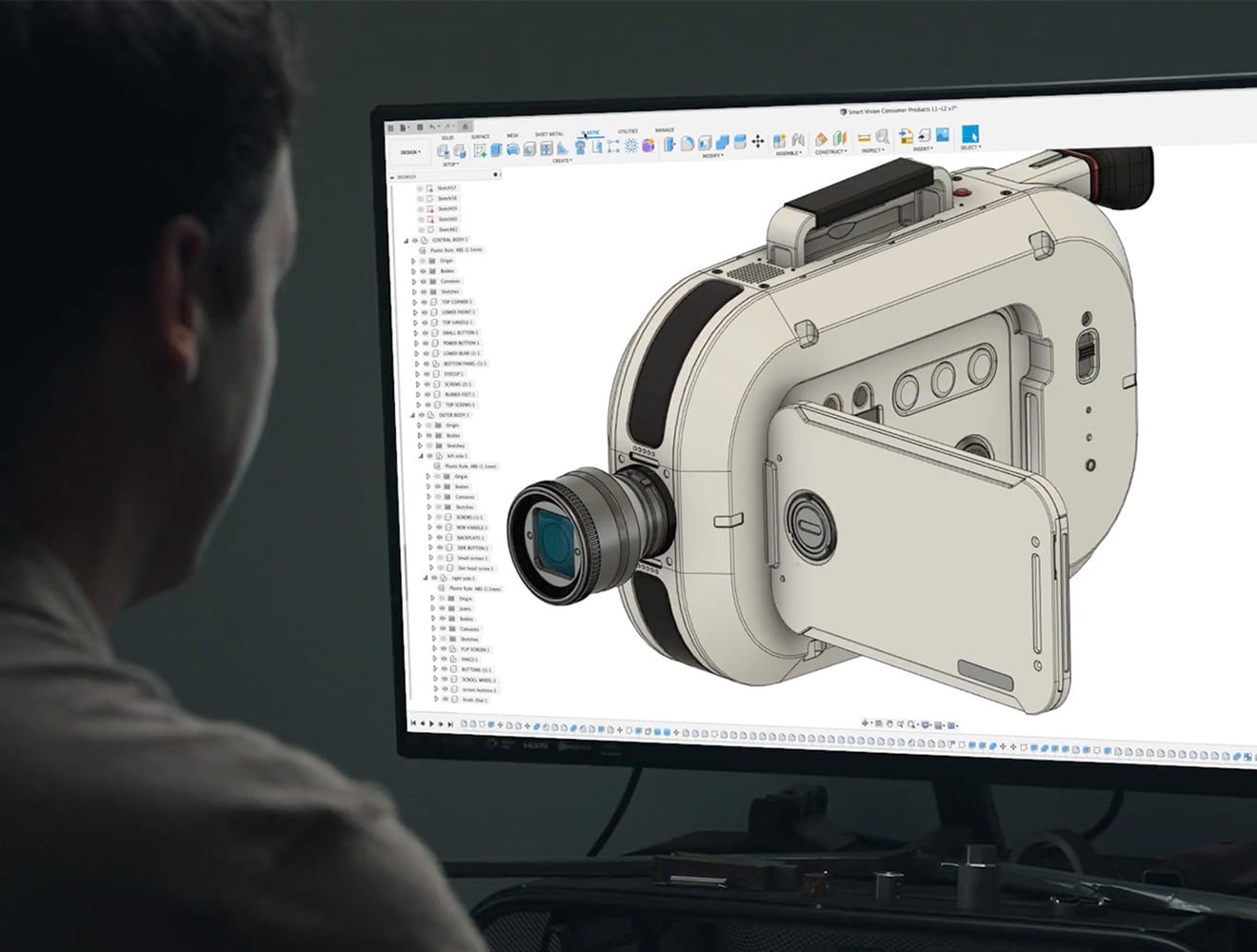Toggle eye icon for FLIP SCREEN component
The image size is (1257, 952).
point(444,649)
